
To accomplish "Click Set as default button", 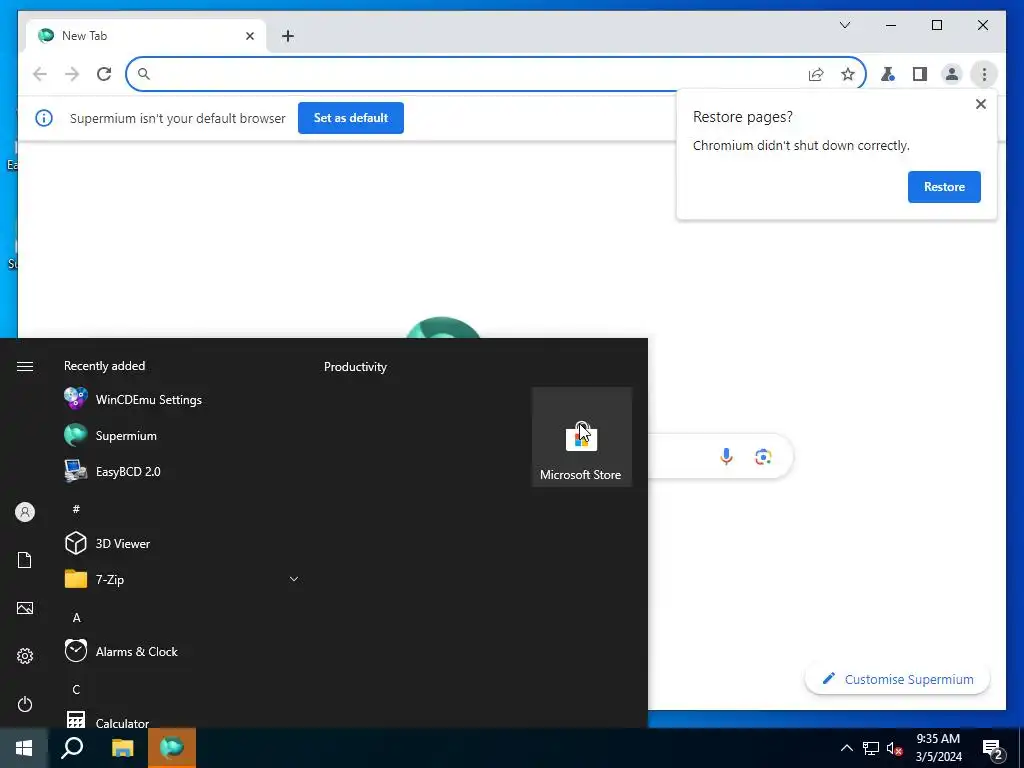I will [x=351, y=118].
